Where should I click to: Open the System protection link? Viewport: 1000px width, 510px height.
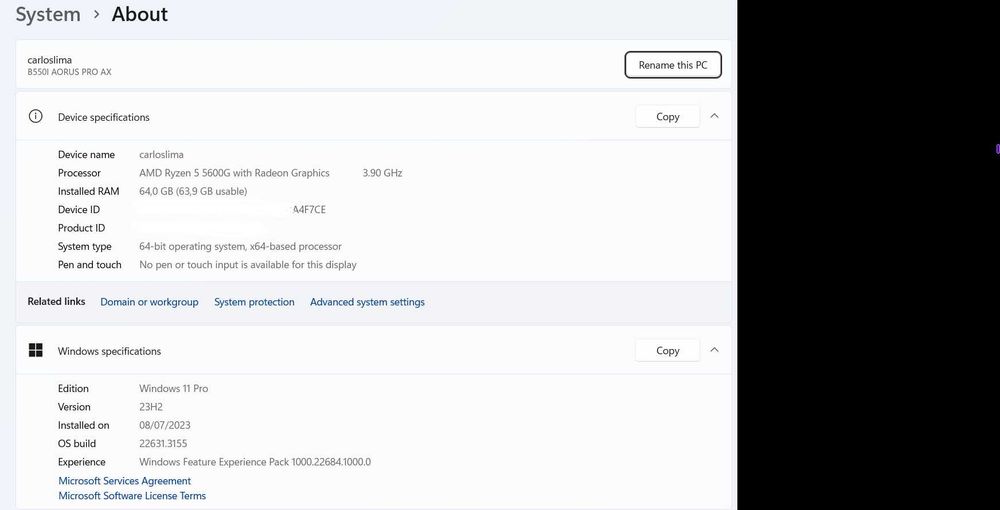254,302
